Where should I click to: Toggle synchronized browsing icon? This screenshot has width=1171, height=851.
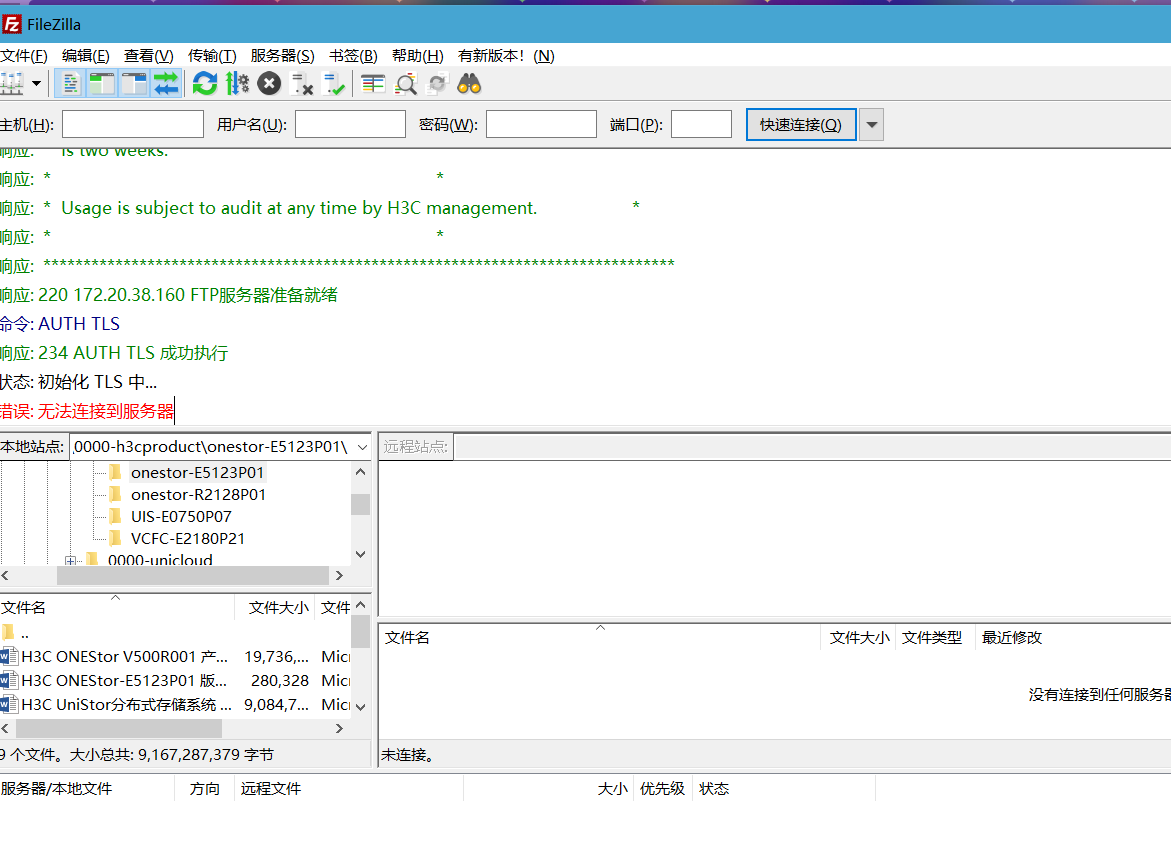(x=438, y=84)
